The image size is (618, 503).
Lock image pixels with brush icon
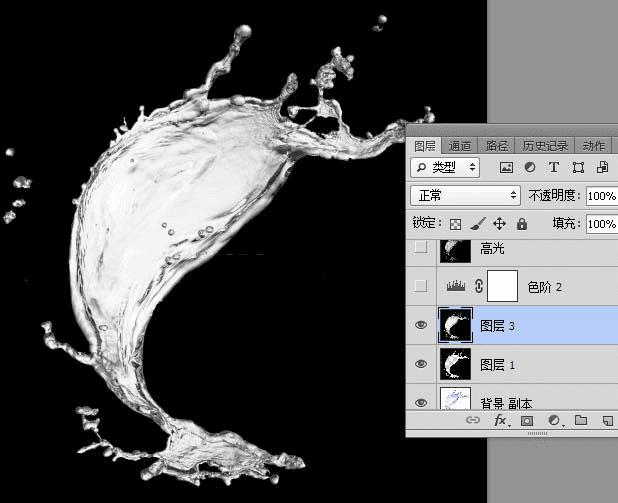[478, 224]
